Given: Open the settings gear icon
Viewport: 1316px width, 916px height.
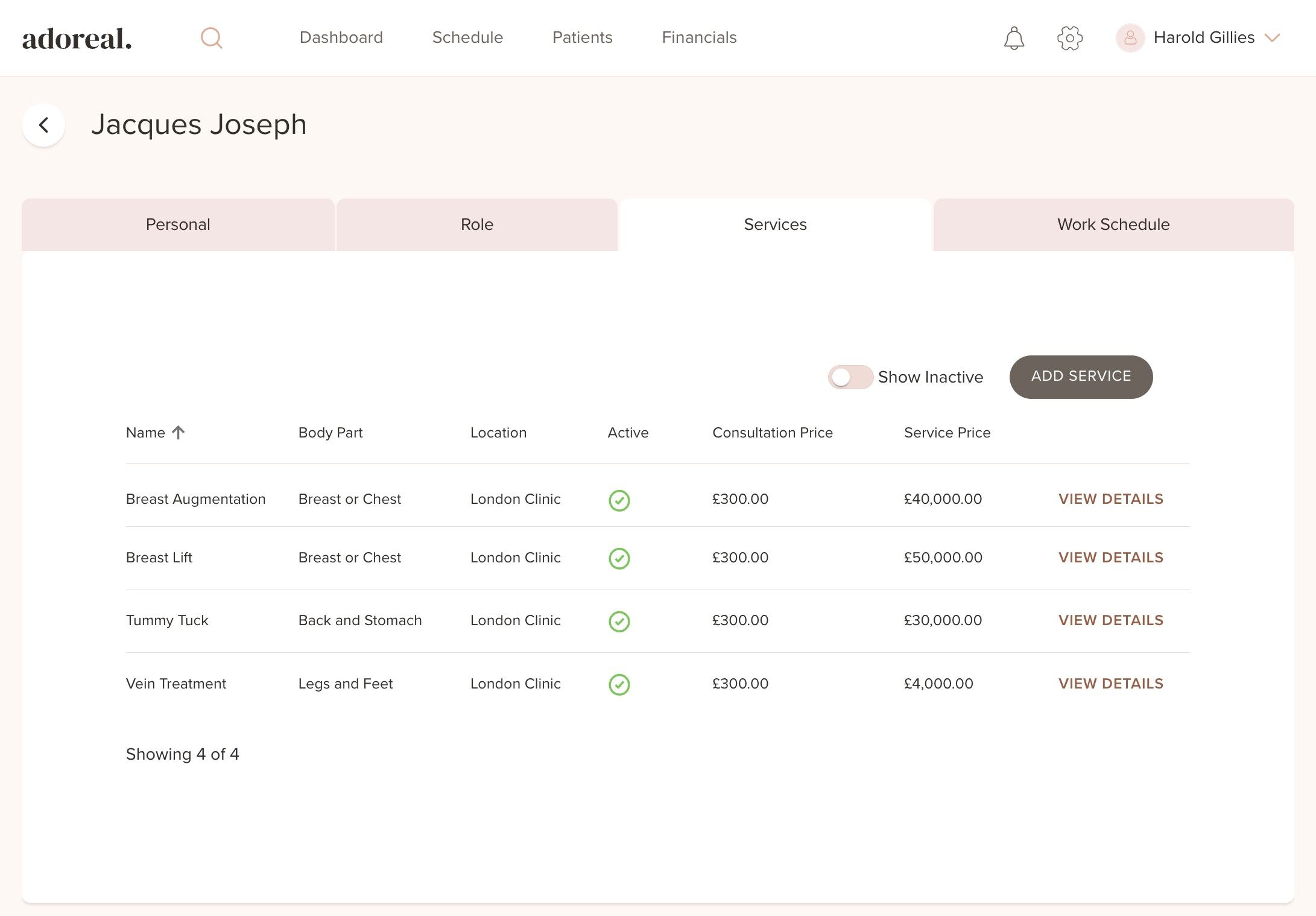Looking at the screenshot, I should pyautogui.click(x=1070, y=38).
